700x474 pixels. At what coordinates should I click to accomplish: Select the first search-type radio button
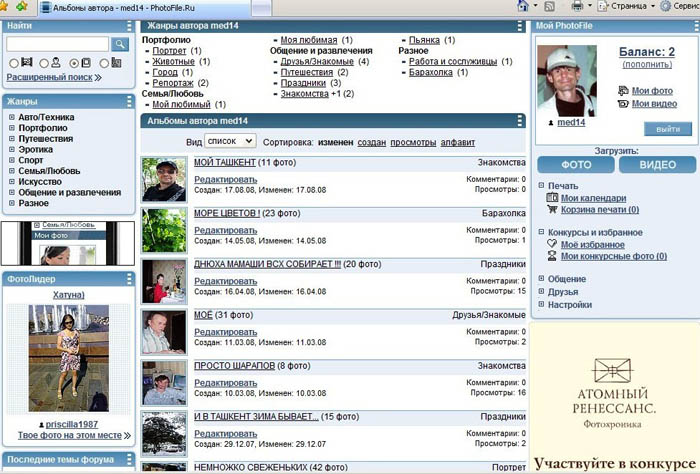14,63
